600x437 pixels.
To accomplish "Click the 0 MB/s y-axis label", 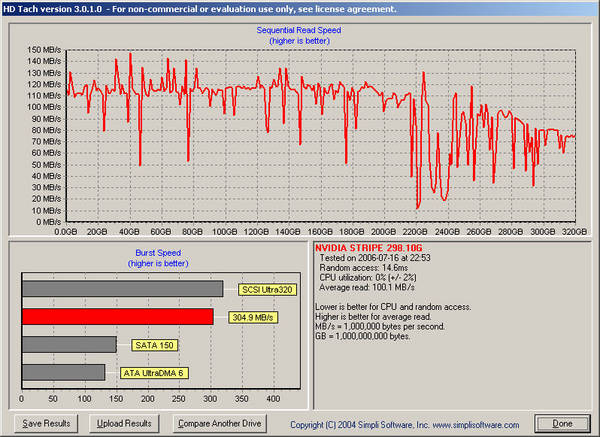I will pos(48,222).
